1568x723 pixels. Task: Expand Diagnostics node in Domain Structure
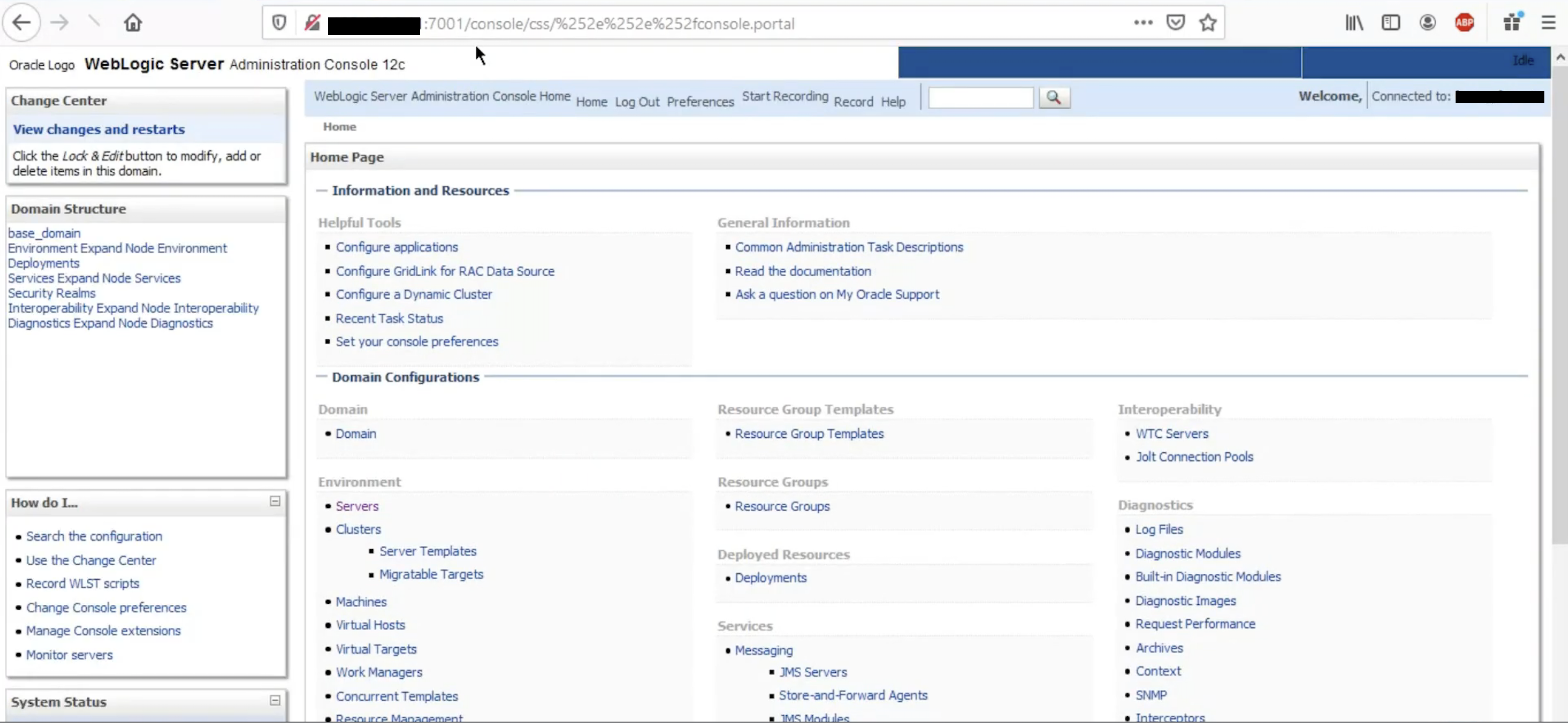tap(110, 323)
